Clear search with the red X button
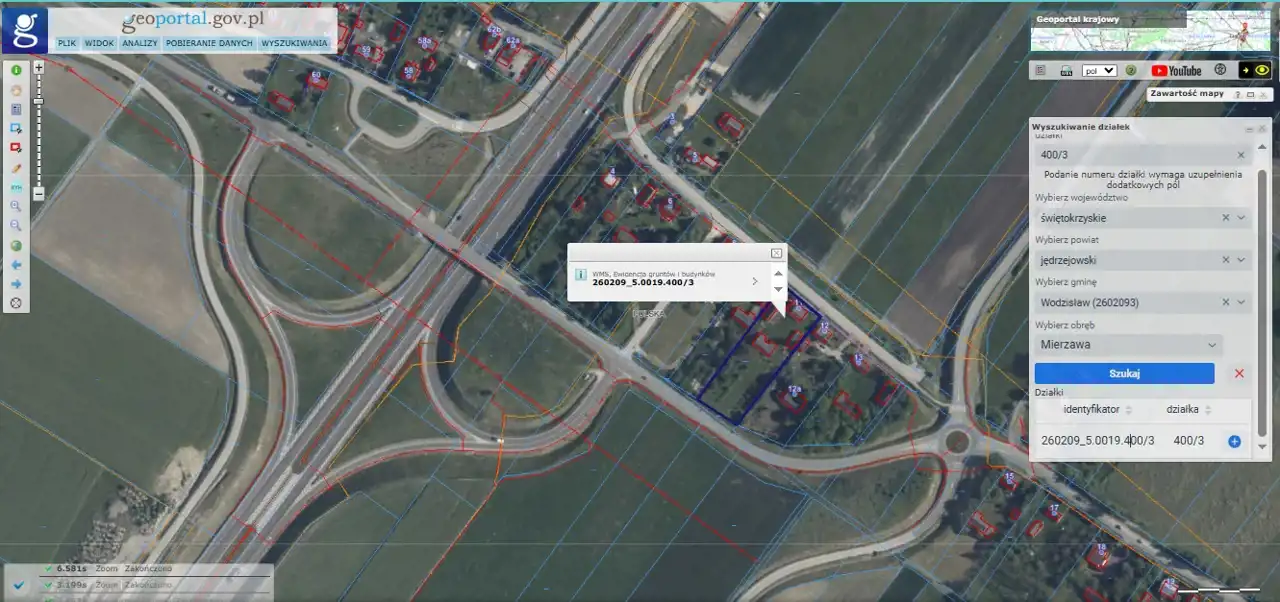1280x602 pixels. (1239, 373)
